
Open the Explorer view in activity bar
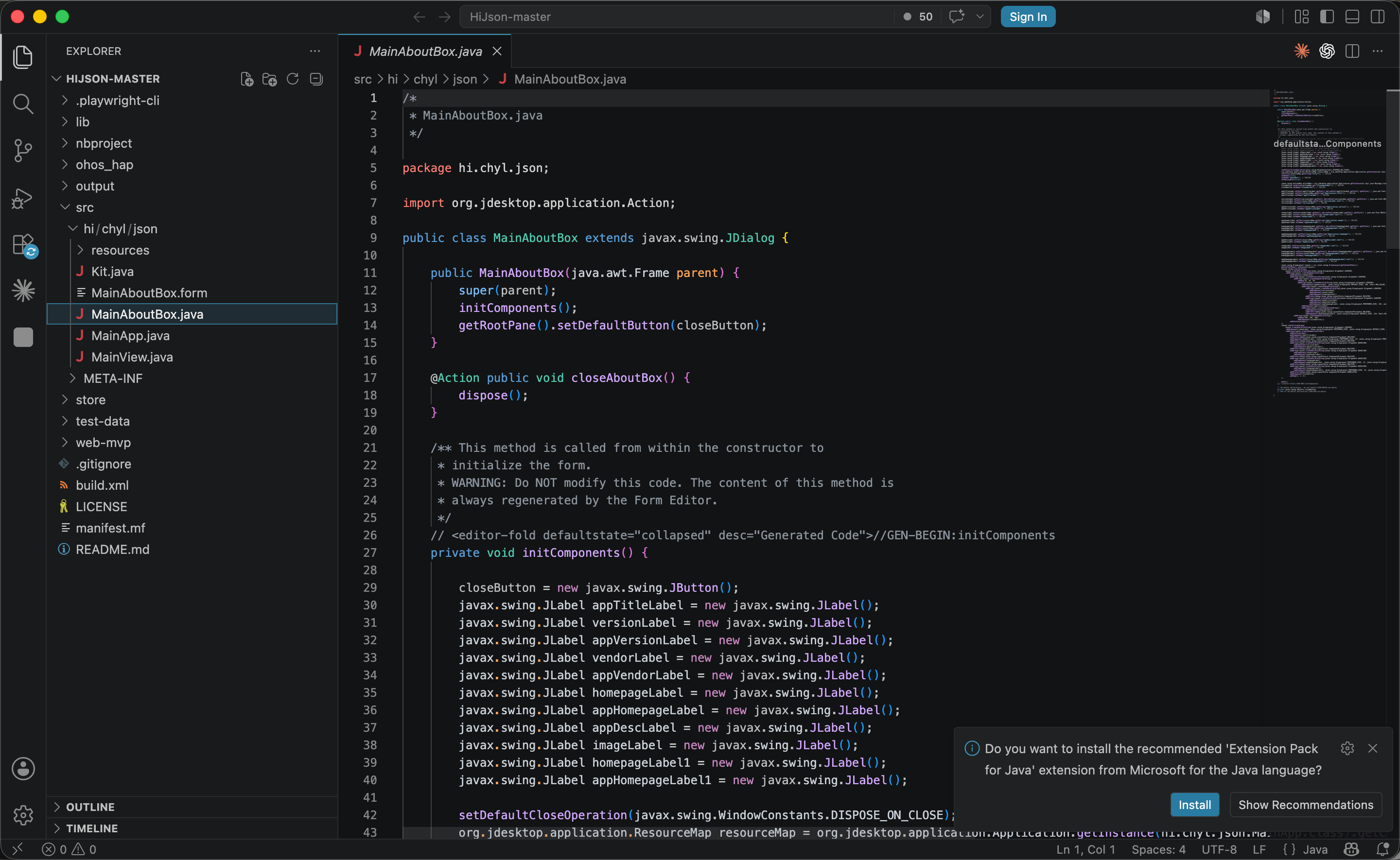[23, 57]
